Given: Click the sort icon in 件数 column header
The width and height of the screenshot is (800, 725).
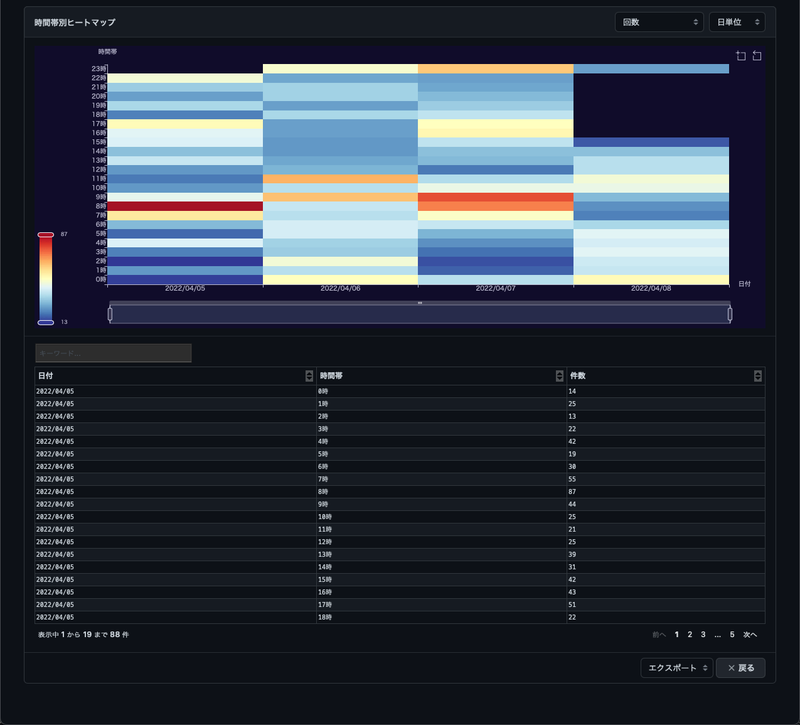Looking at the screenshot, I should pyautogui.click(x=758, y=376).
